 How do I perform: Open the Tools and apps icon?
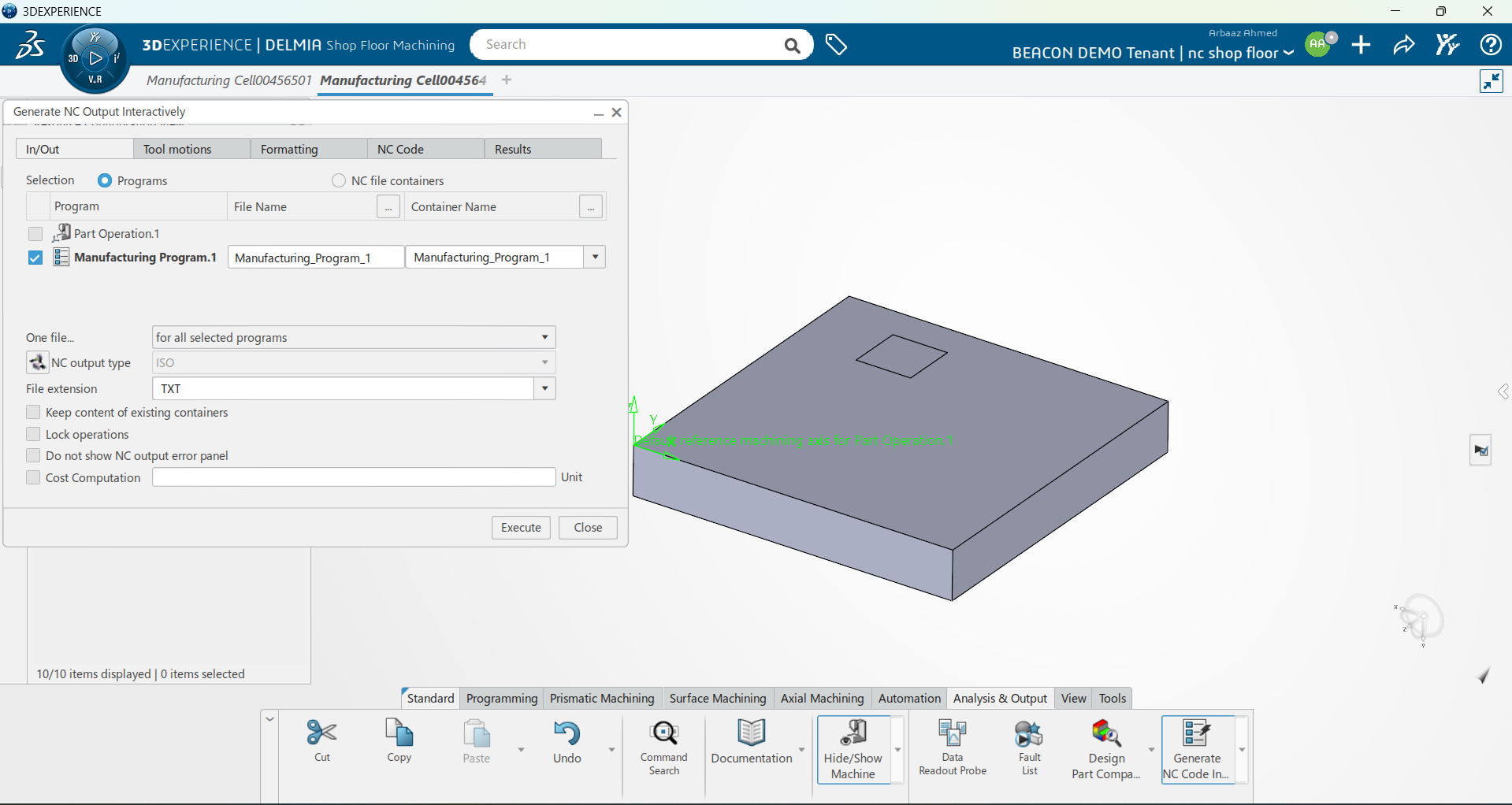[x=1447, y=45]
